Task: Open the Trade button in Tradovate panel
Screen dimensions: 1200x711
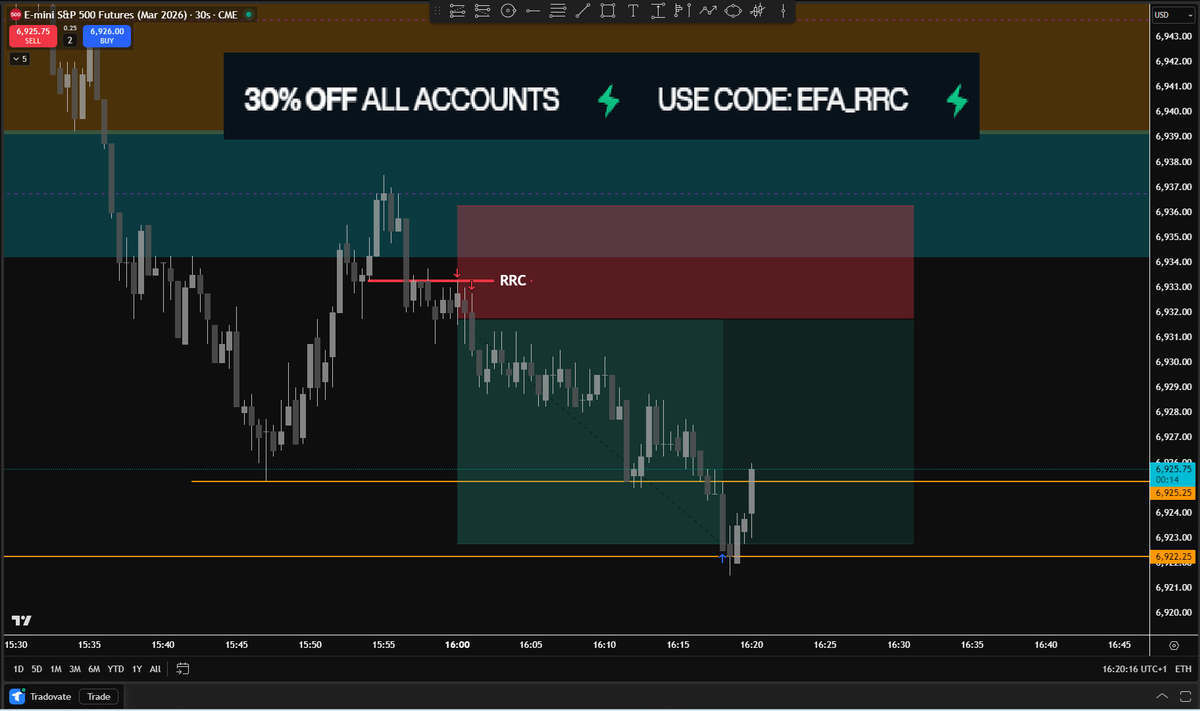Action: point(99,696)
